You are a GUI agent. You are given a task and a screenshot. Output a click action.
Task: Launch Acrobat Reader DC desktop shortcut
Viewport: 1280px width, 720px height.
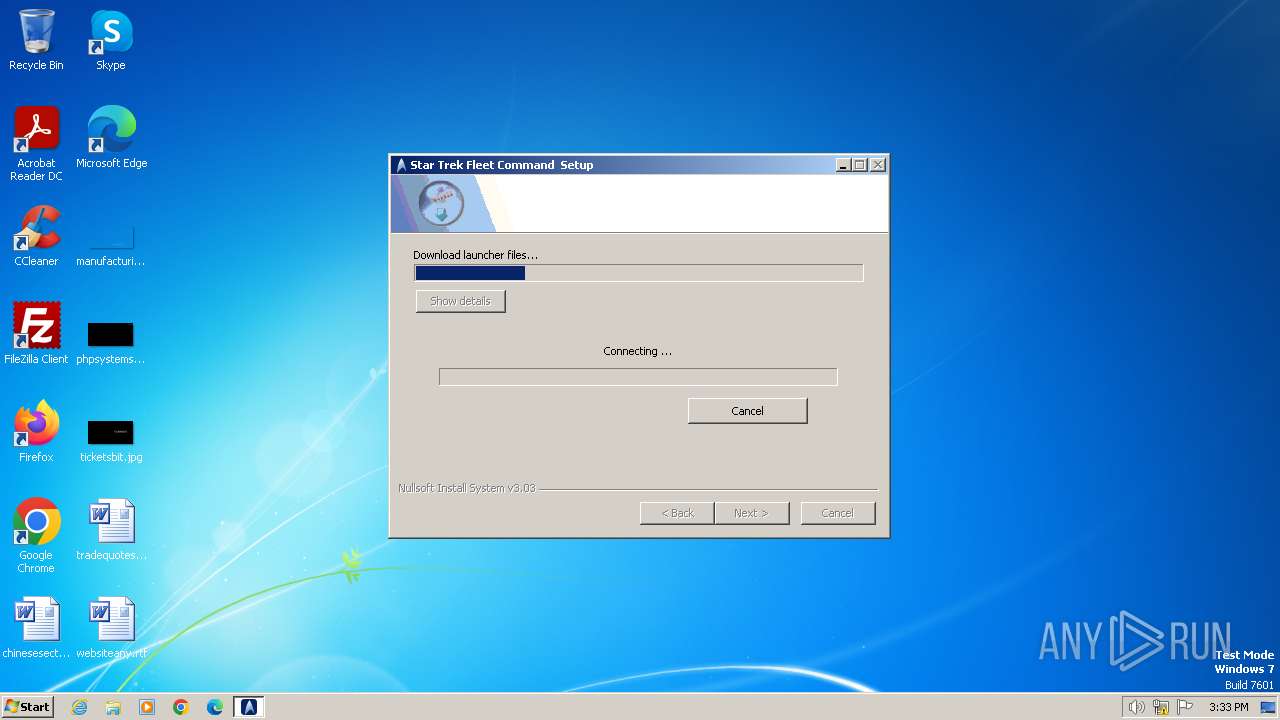click(36, 144)
